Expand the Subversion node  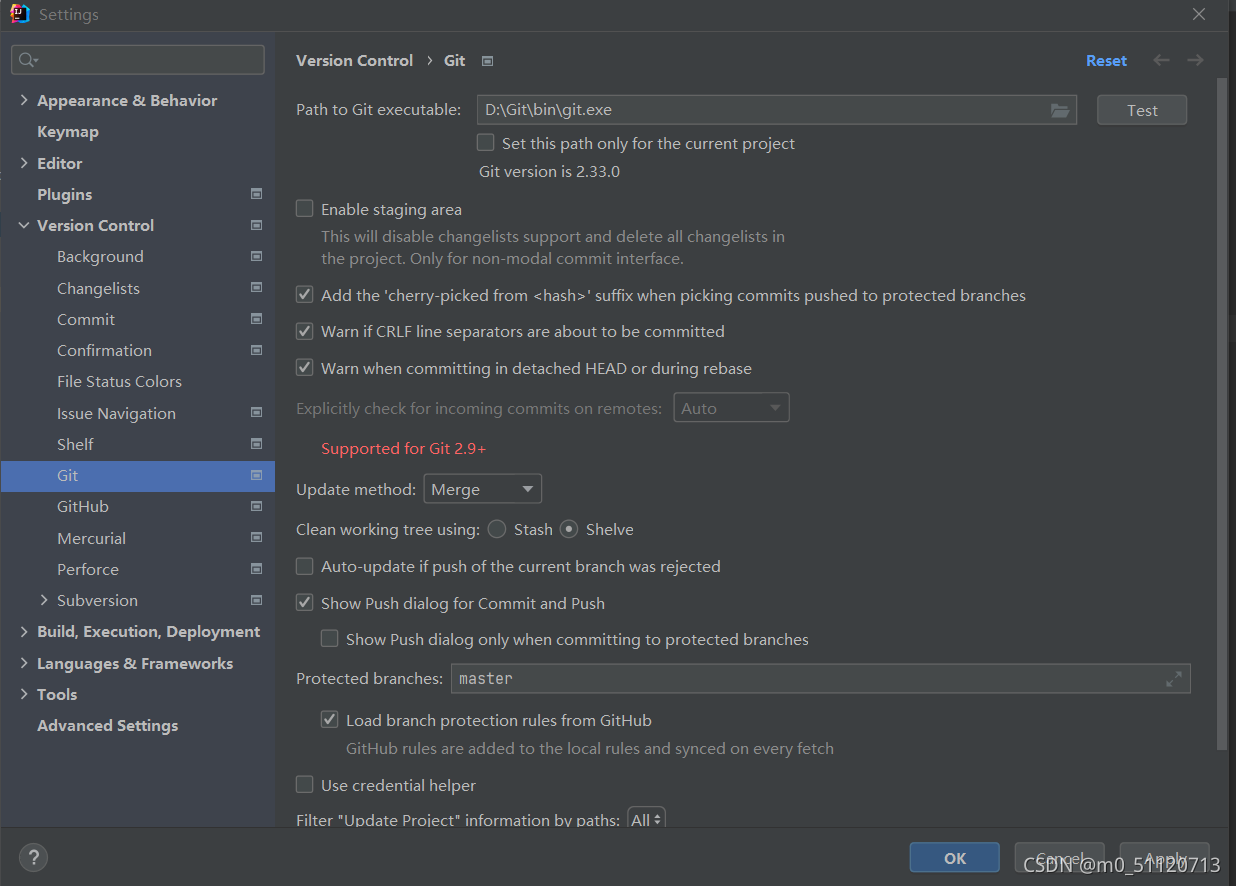[44, 600]
